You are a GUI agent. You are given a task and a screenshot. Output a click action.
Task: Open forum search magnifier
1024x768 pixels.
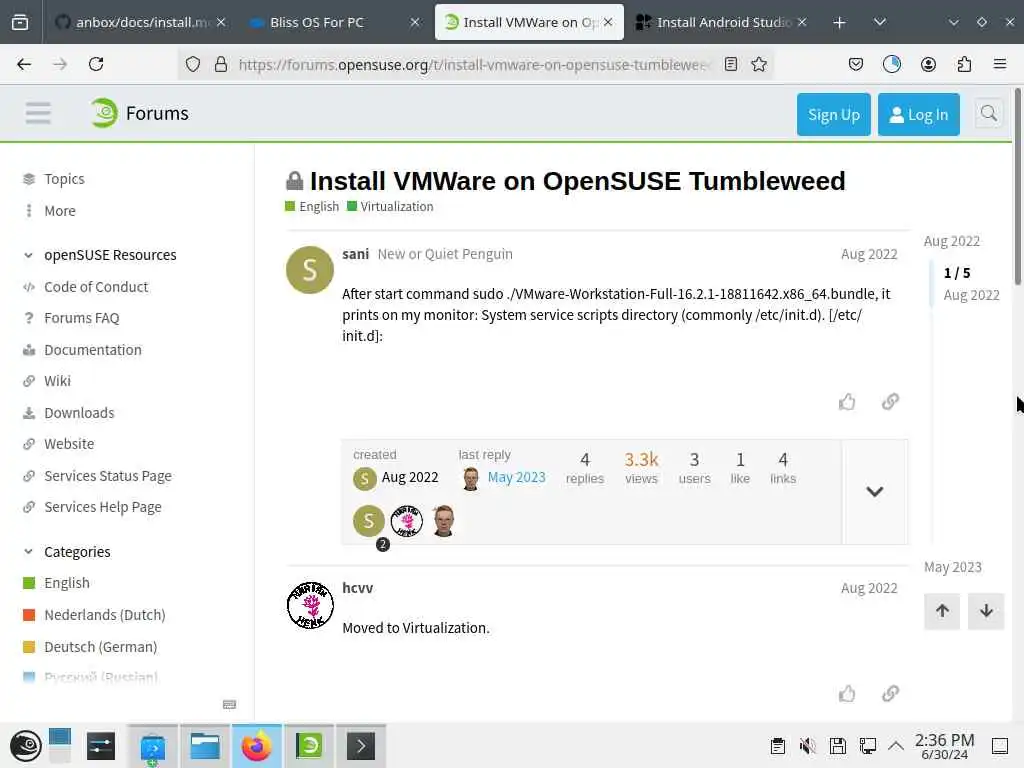pos(989,114)
